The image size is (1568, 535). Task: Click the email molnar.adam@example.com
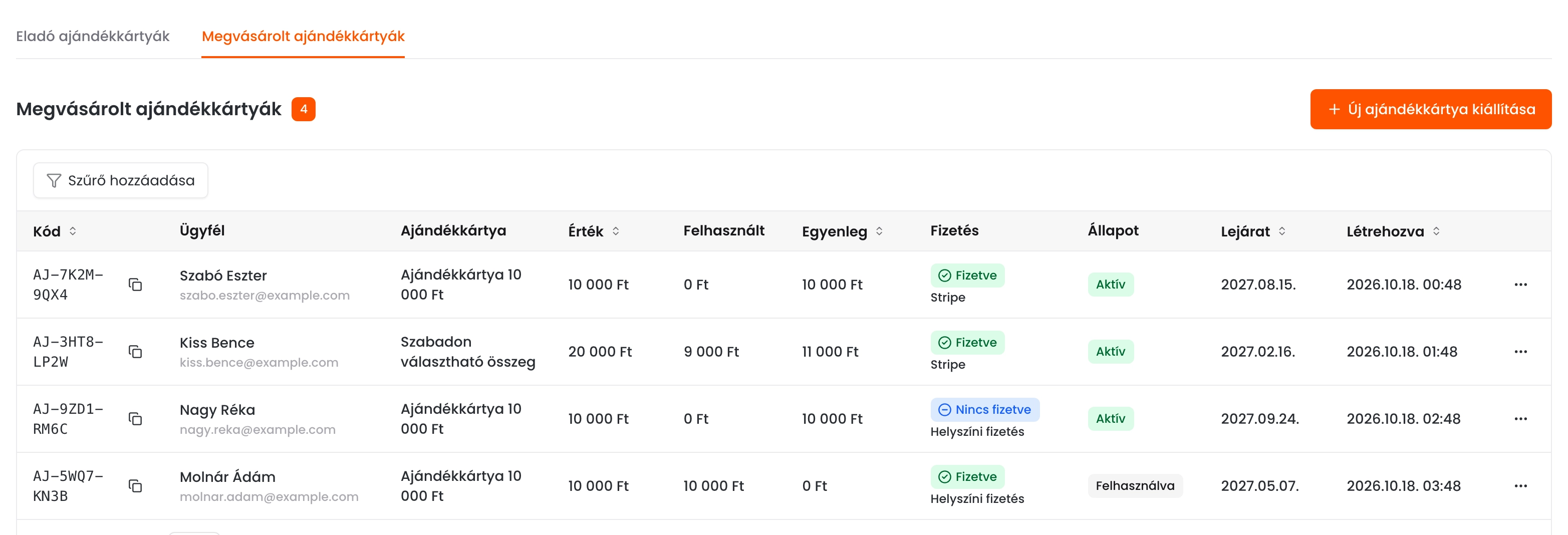click(269, 496)
